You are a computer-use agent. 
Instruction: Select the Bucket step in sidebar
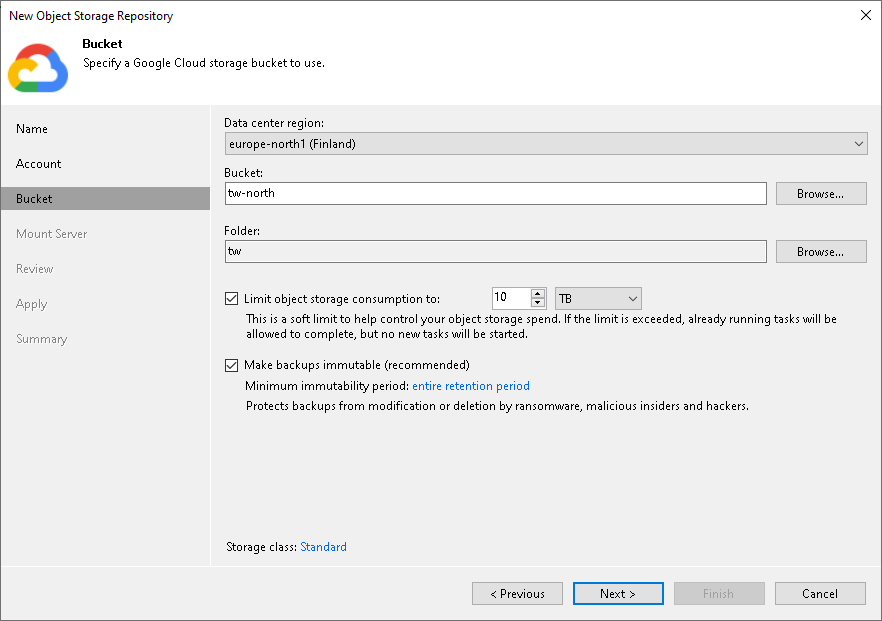[x=35, y=199]
